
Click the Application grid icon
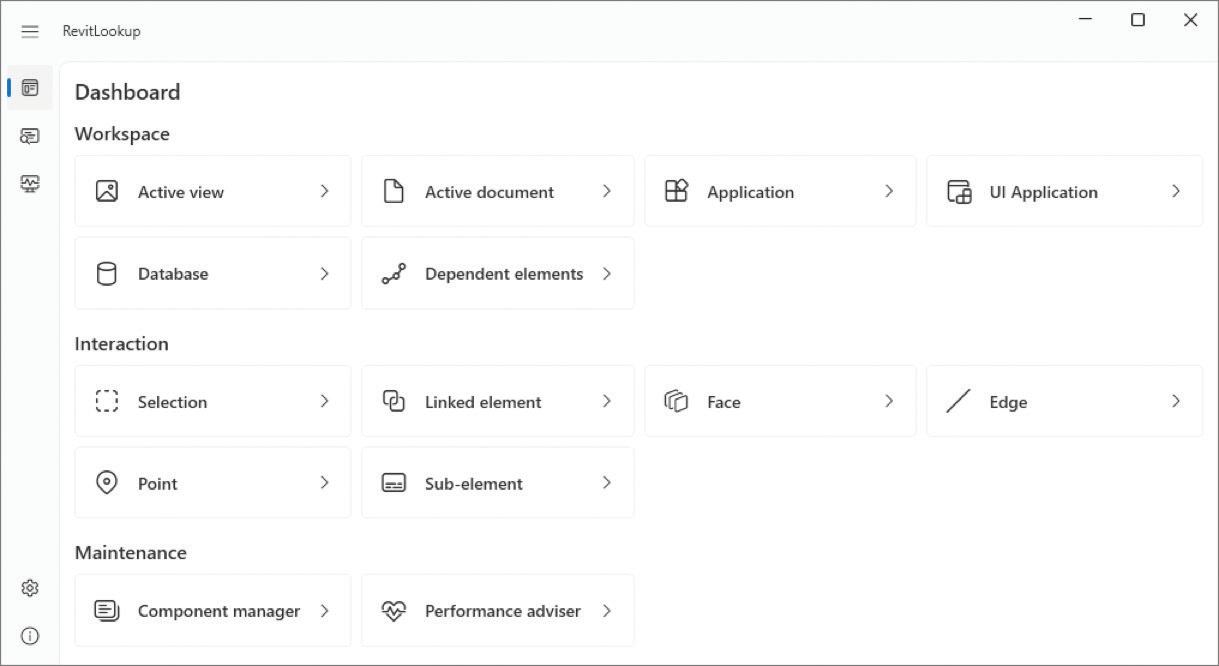click(677, 191)
